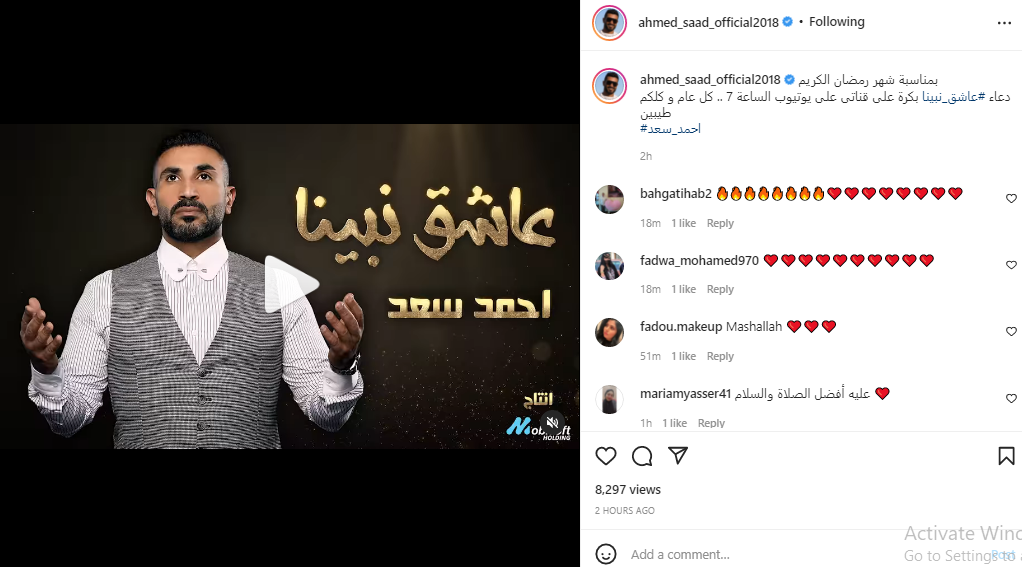Like fadwa_mohamed970's comment
The image size is (1022, 567).
1011,265
